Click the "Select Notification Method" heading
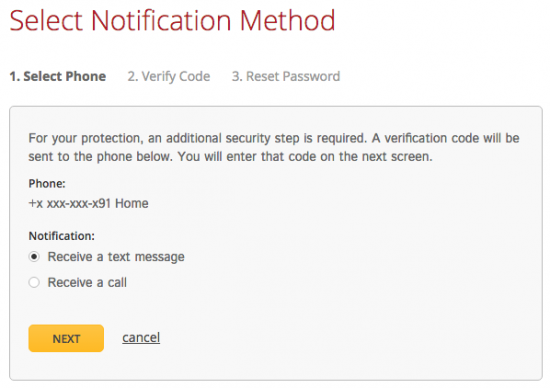 pyautogui.click(x=172, y=20)
